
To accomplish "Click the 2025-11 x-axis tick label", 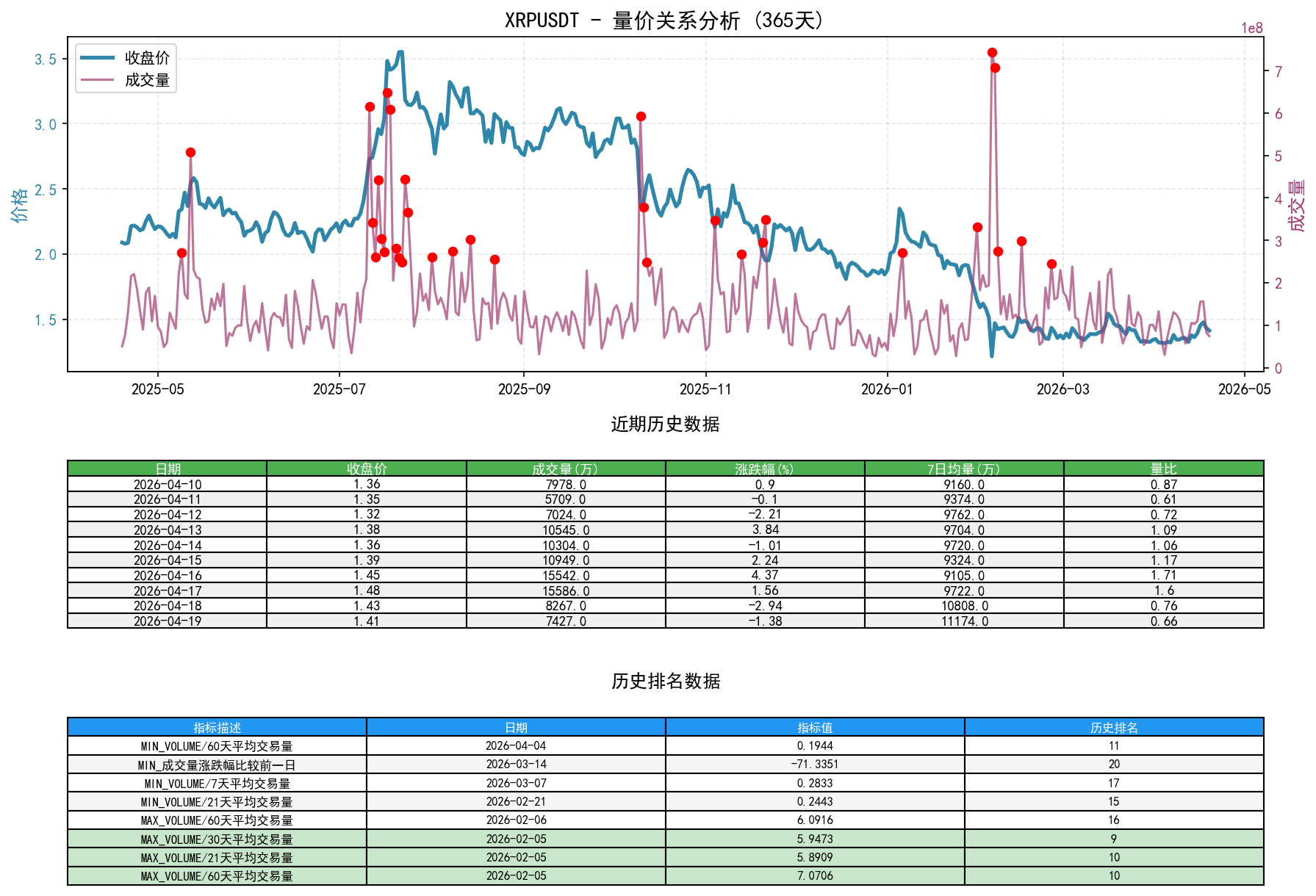I will pyautogui.click(x=705, y=389).
